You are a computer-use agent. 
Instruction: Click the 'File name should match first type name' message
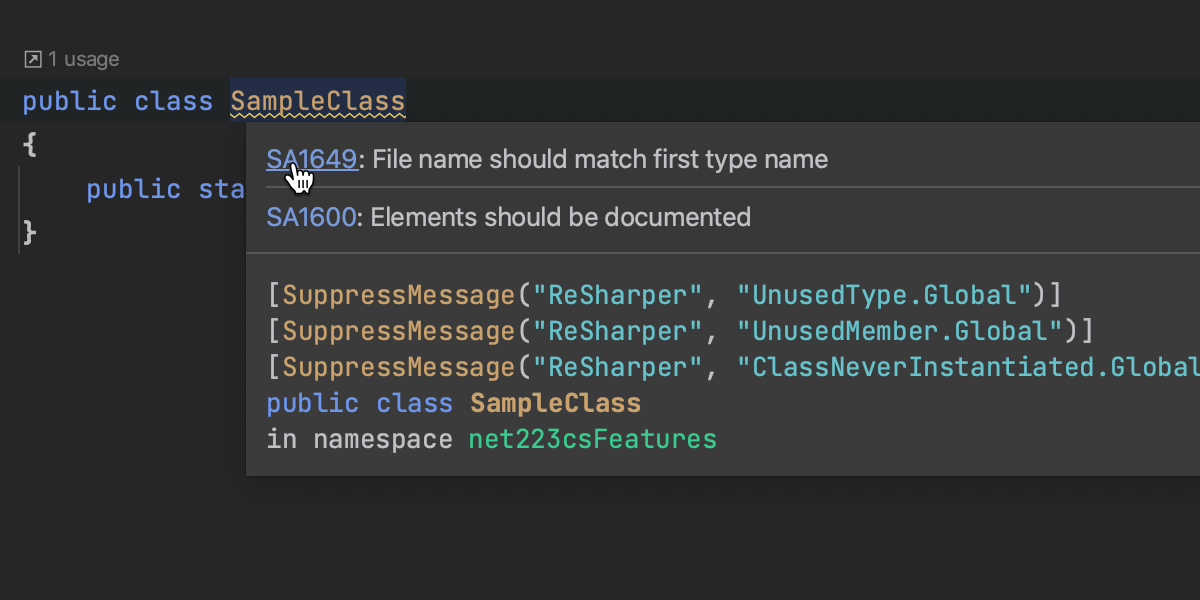click(x=599, y=159)
